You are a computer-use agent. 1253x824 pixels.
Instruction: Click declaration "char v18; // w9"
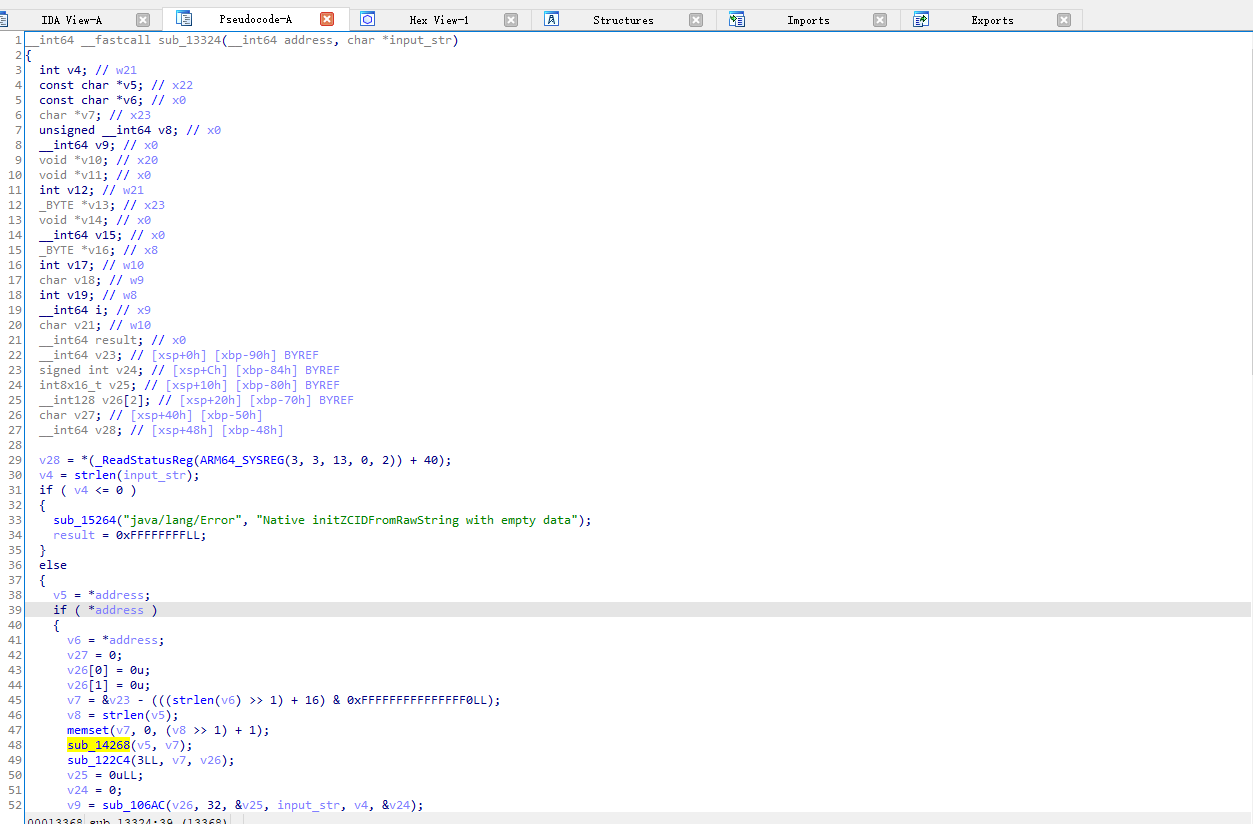pos(92,280)
